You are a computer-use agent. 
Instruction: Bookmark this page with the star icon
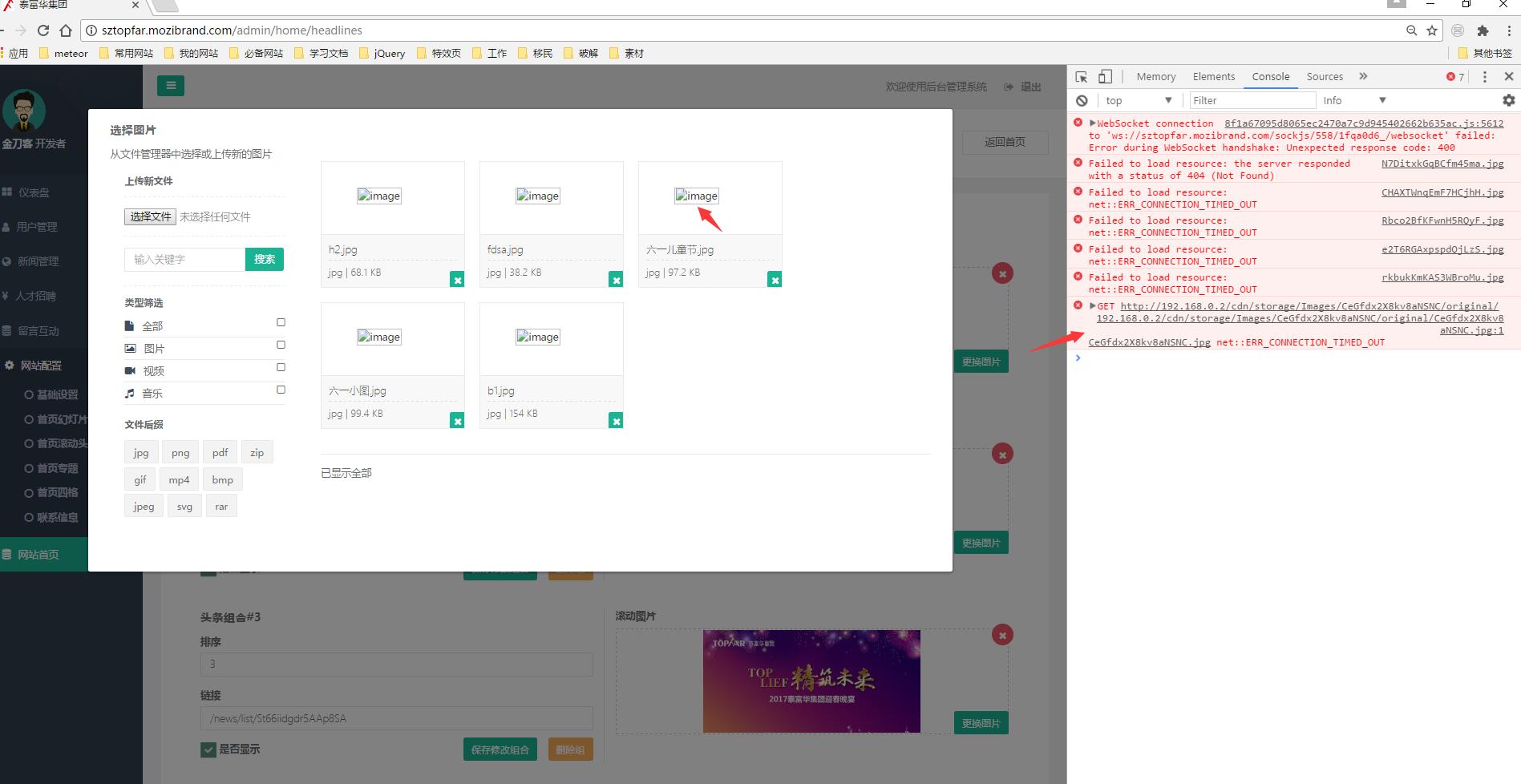(1432, 30)
